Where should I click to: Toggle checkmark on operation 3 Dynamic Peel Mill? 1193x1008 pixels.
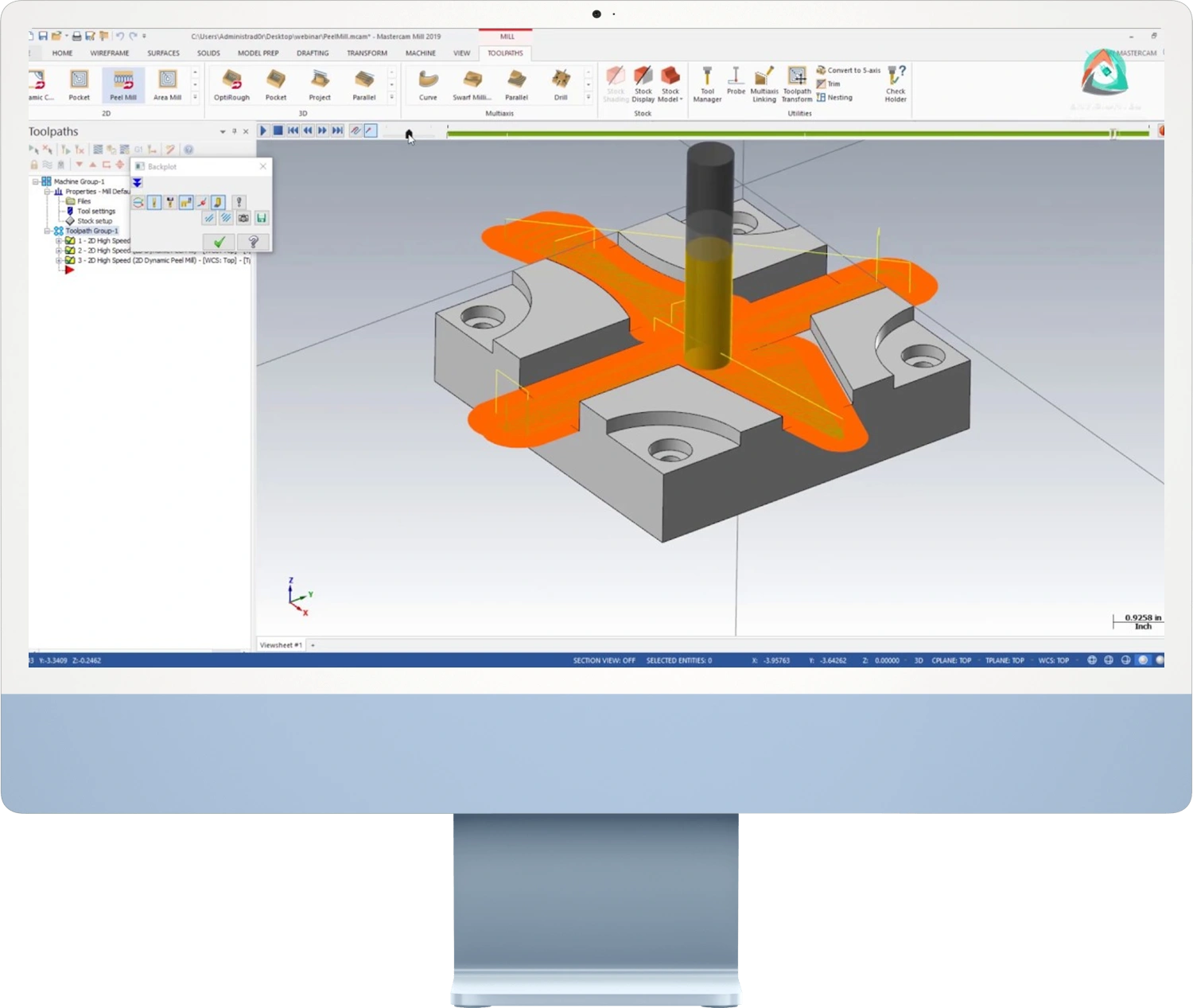pyautogui.click(x=70, y=260)
